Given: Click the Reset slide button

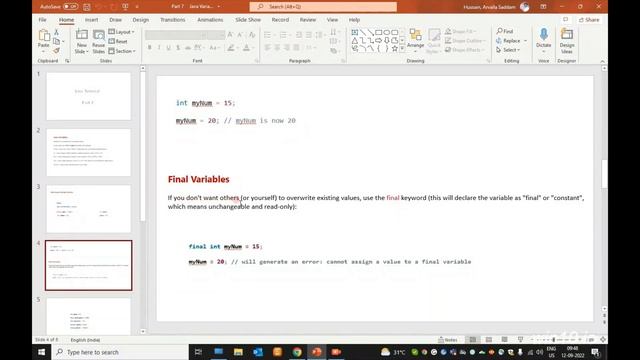Looking at the screenshot, I should click(x=118, y=41).
